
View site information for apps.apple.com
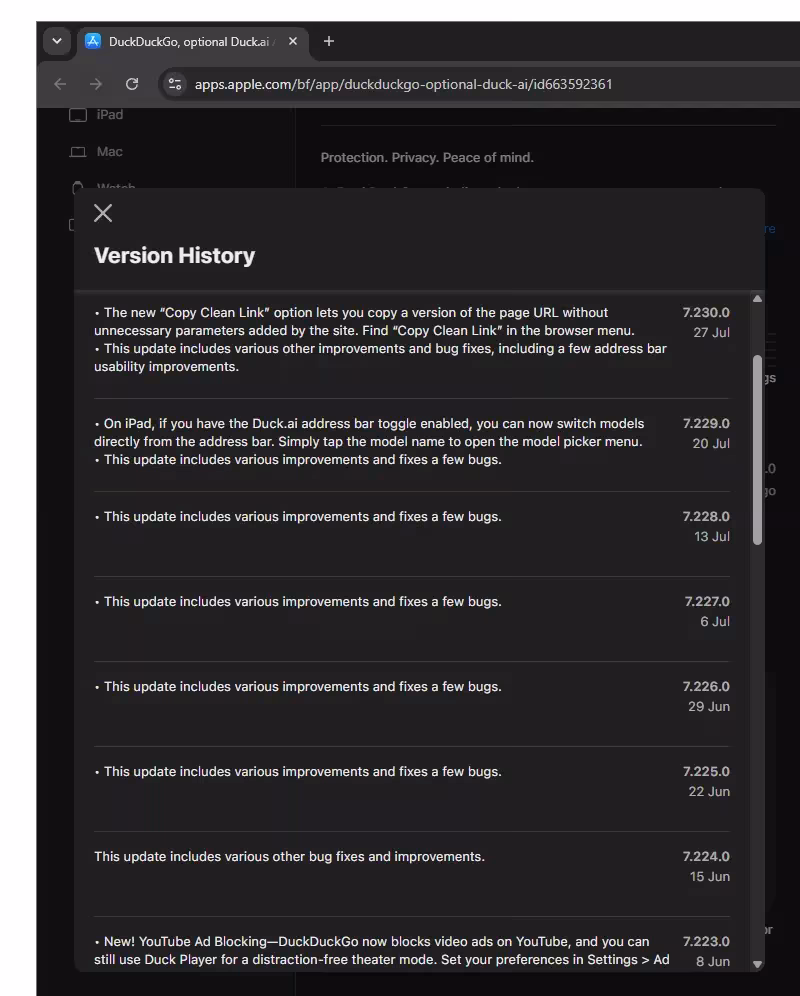pyautogui.click(x=175, y=84)
